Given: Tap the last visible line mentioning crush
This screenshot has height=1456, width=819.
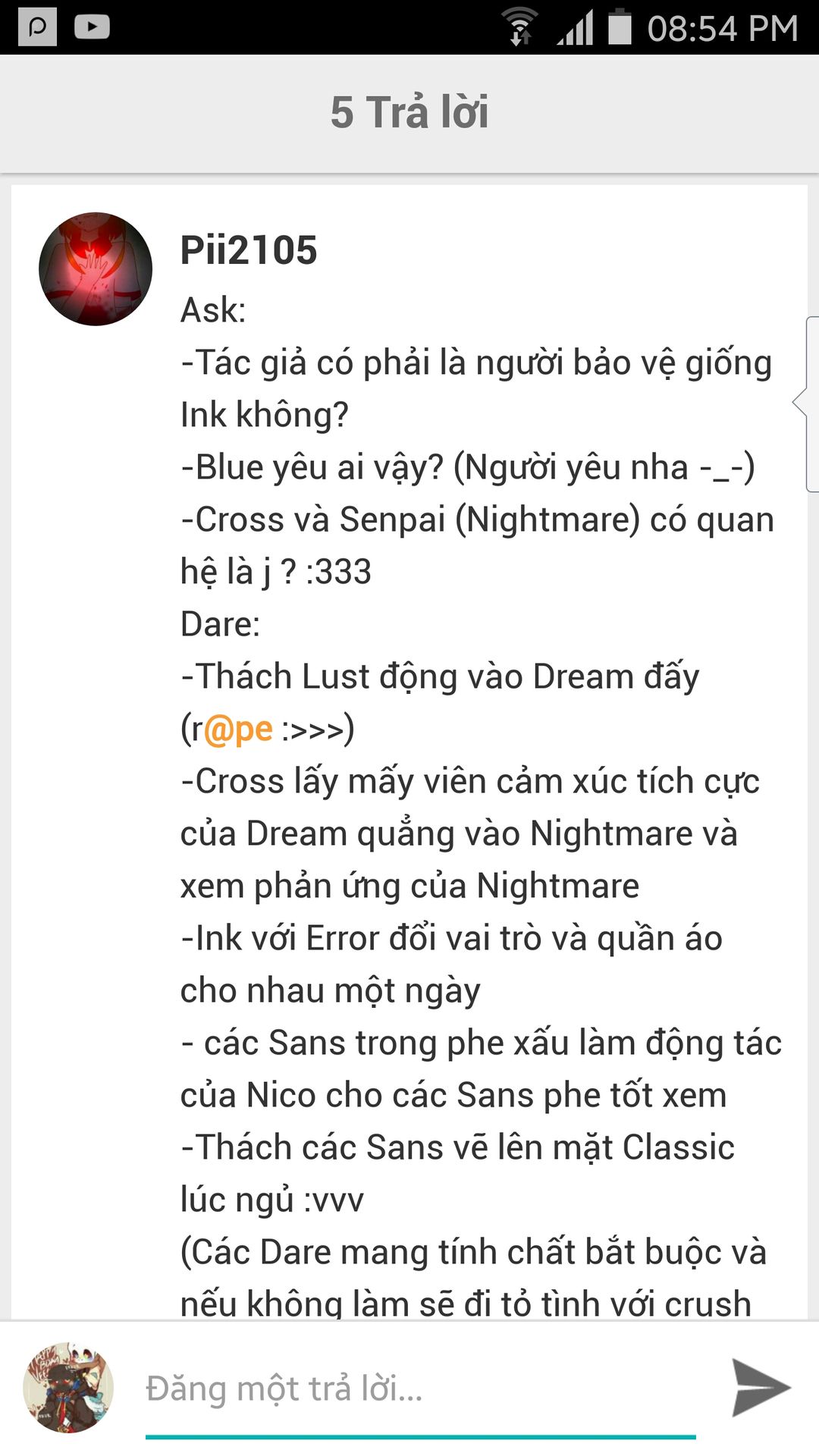Looking at the screenshot, I should 466,1303.
